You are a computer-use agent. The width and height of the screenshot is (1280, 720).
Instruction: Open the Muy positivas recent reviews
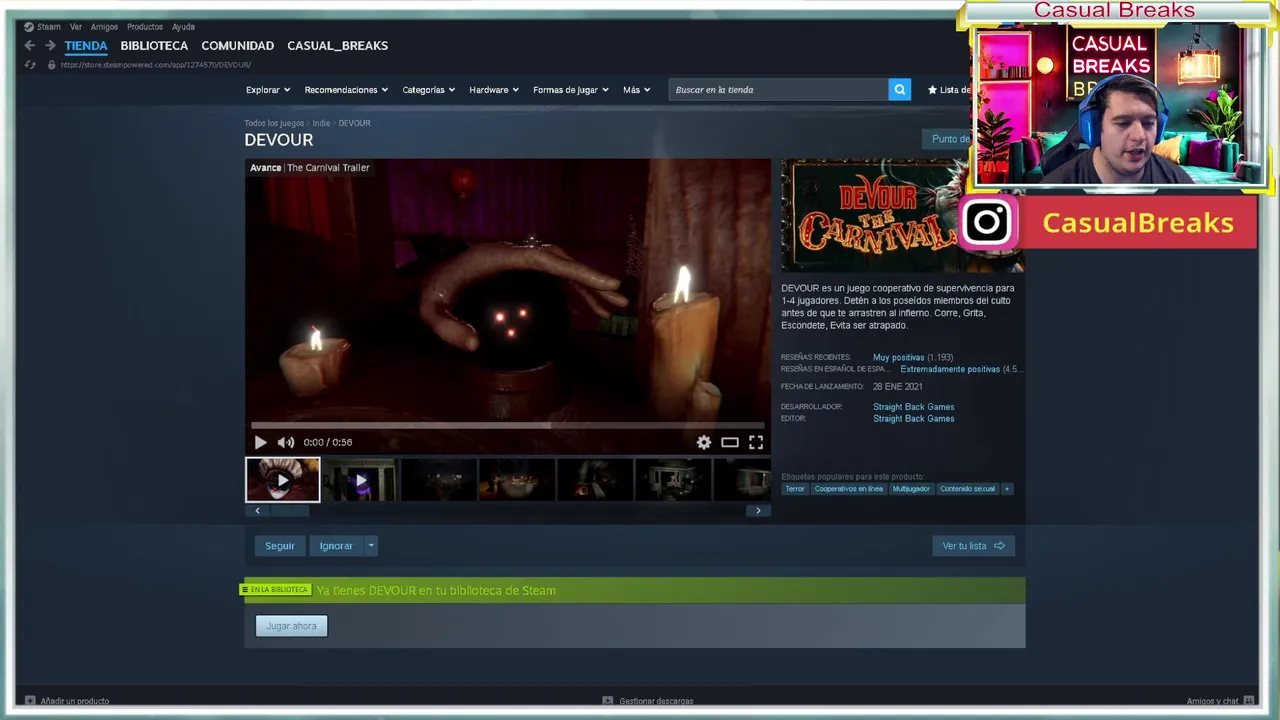tap(898, 357)
